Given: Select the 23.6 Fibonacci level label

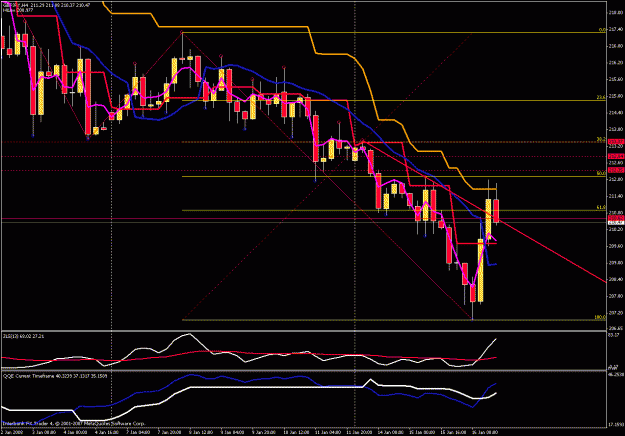Looking at the screenshot, I should coord(601,97).
